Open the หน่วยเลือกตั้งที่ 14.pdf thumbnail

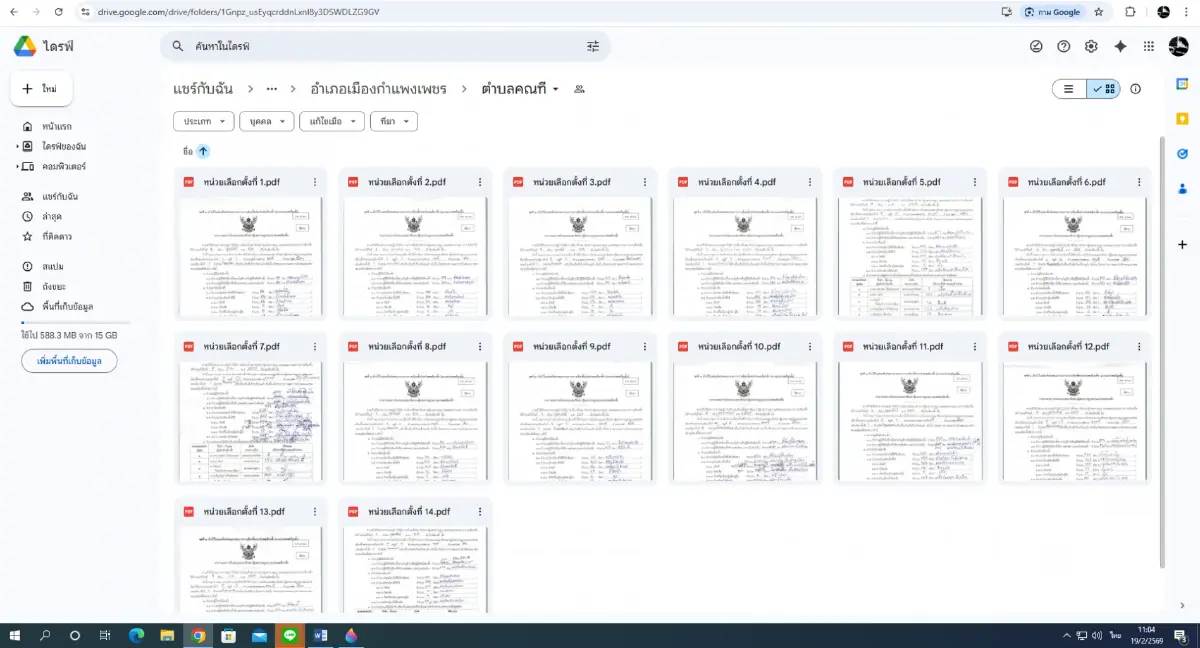(x=414, y=570)
